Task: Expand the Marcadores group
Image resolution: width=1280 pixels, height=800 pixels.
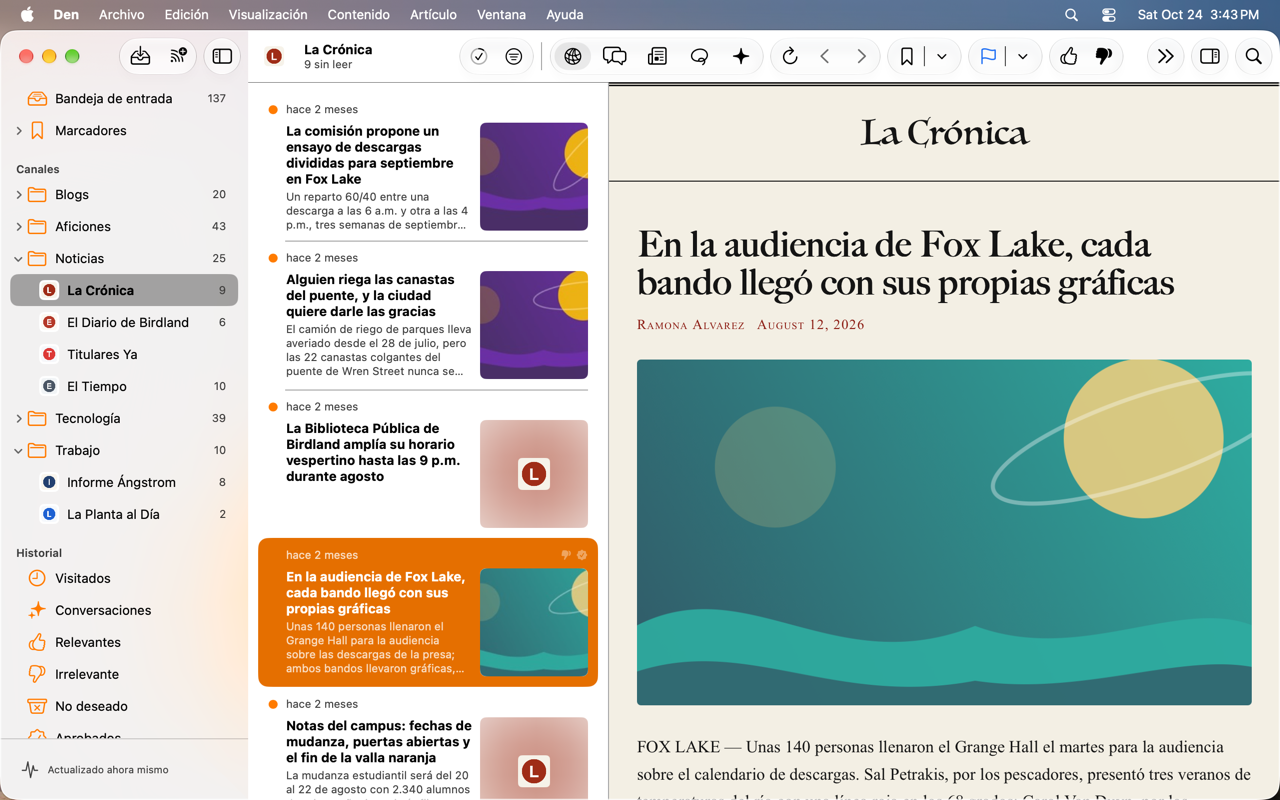Action: click(x=19, y=131)
